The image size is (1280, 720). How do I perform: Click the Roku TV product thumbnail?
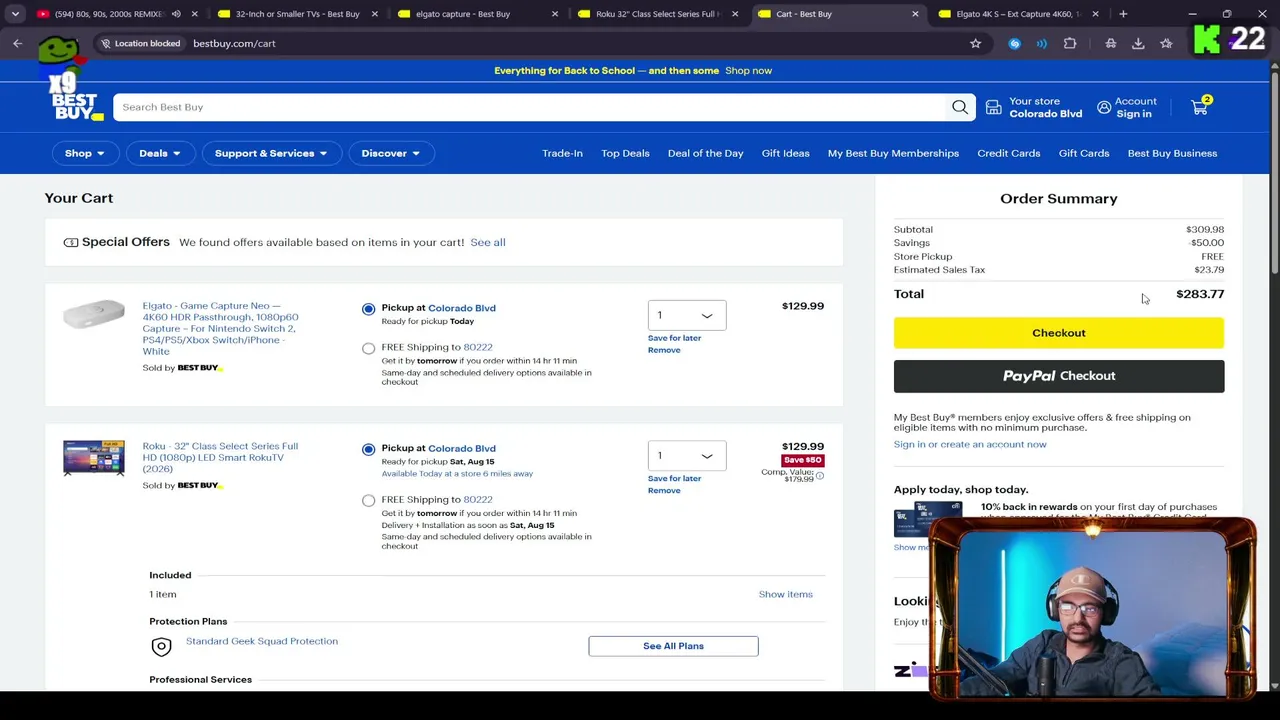click(94, 458)
